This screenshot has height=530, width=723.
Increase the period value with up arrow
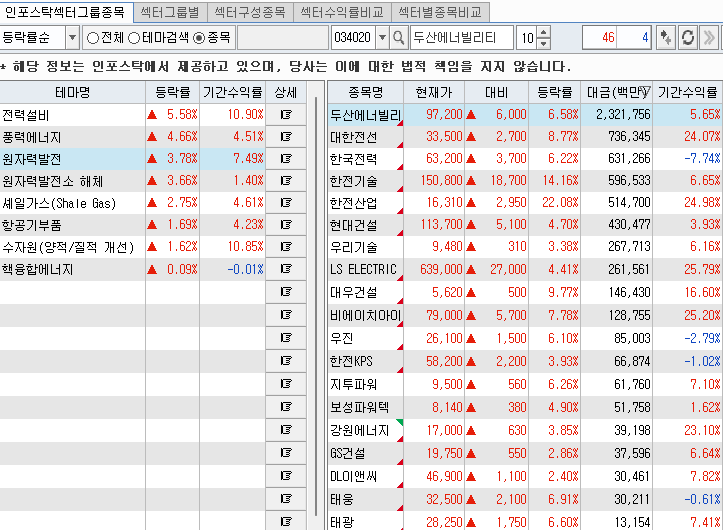pyautogui.click(x=544, y=32)
